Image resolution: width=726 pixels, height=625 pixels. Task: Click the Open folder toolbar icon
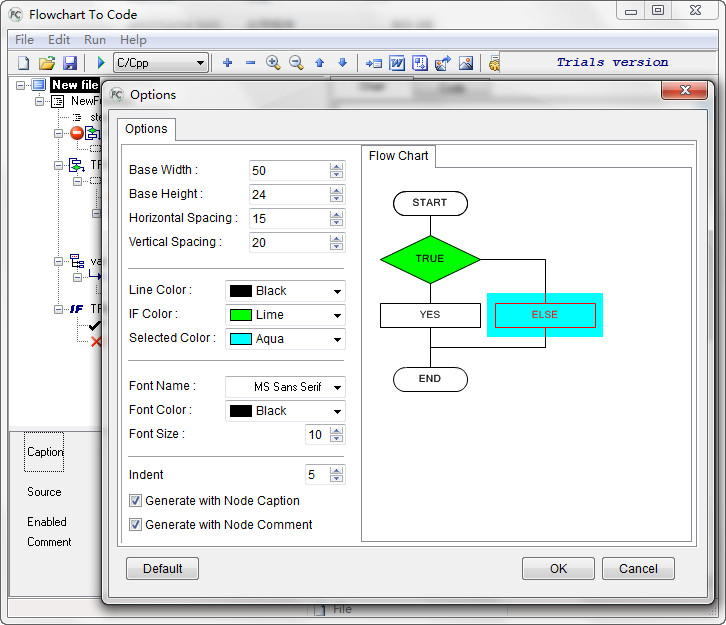click(x=47, y=62)
